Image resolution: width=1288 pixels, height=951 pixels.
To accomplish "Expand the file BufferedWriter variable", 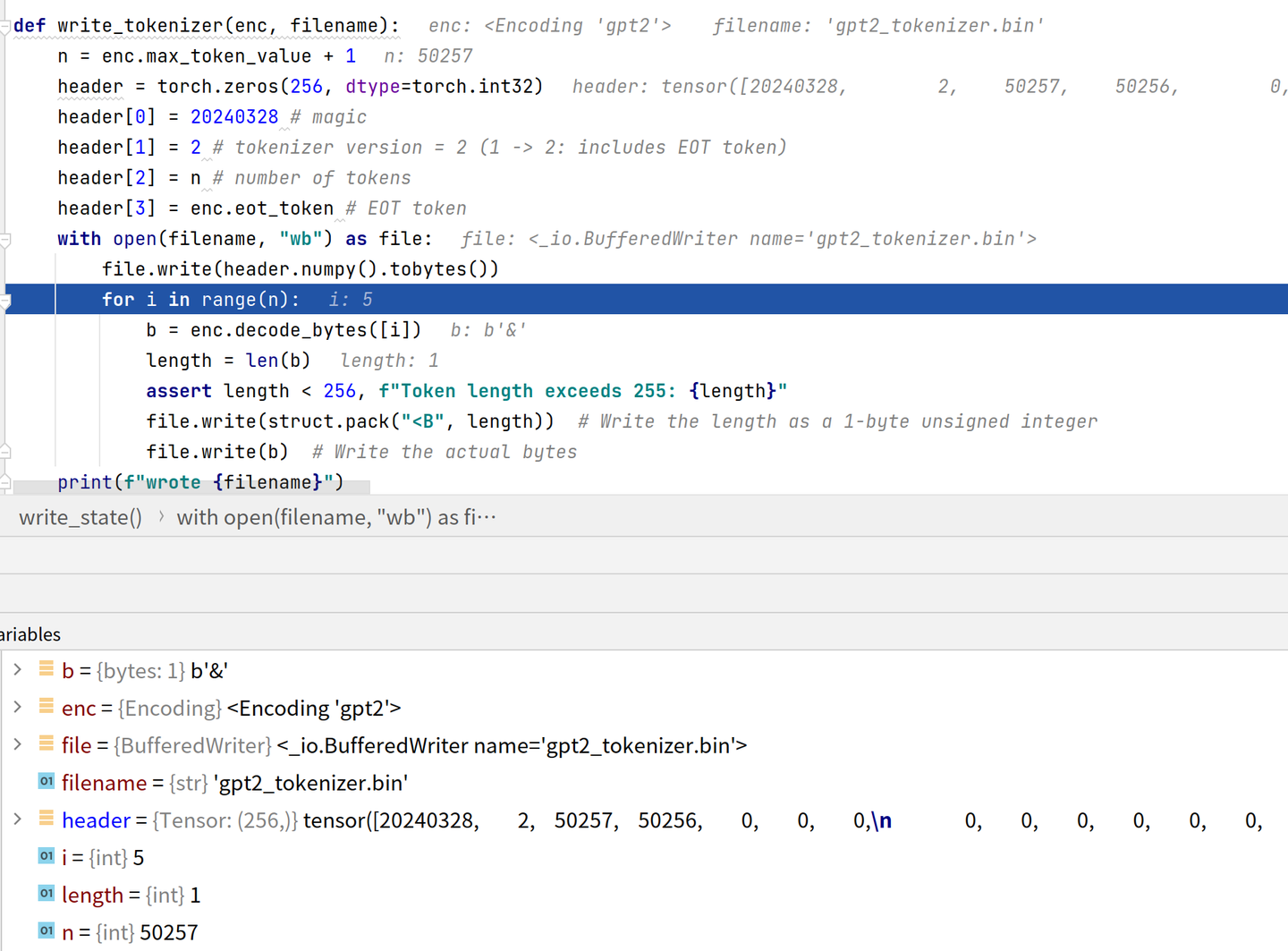I will (17, 744).
